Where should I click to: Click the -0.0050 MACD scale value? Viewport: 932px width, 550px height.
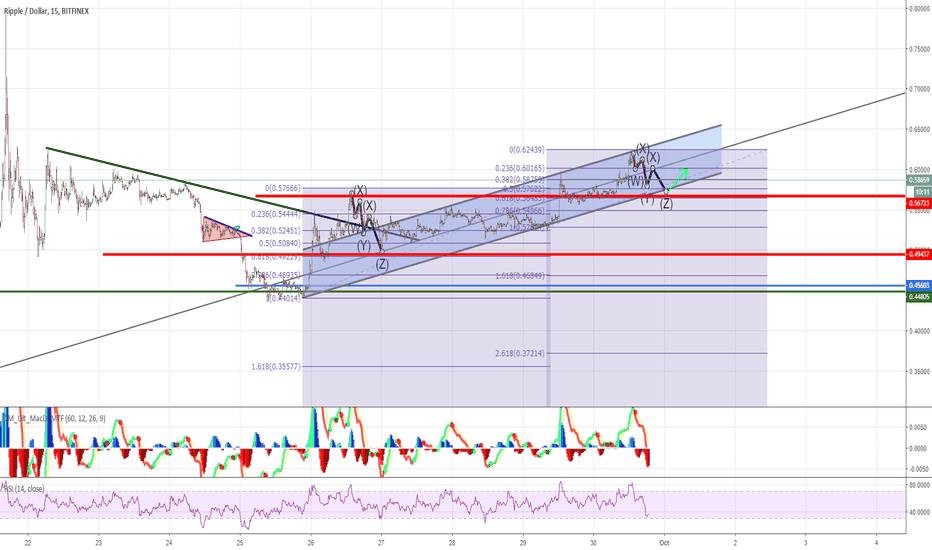tap(918, 469)
